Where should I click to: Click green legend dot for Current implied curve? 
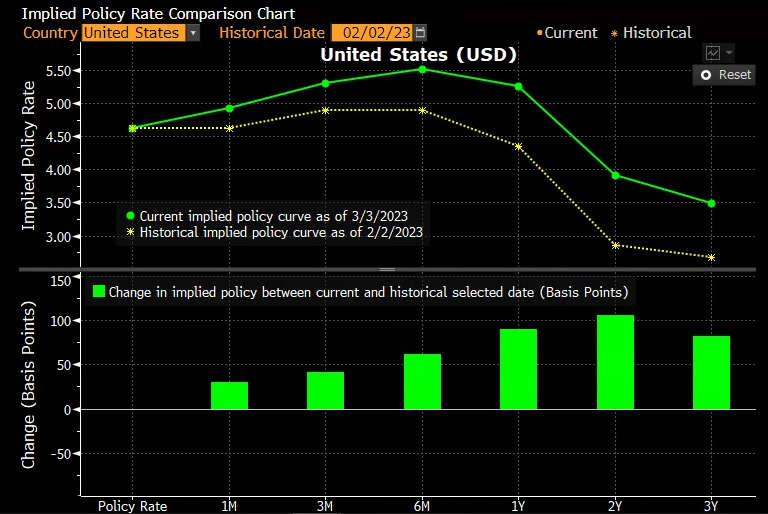(130, 215)
